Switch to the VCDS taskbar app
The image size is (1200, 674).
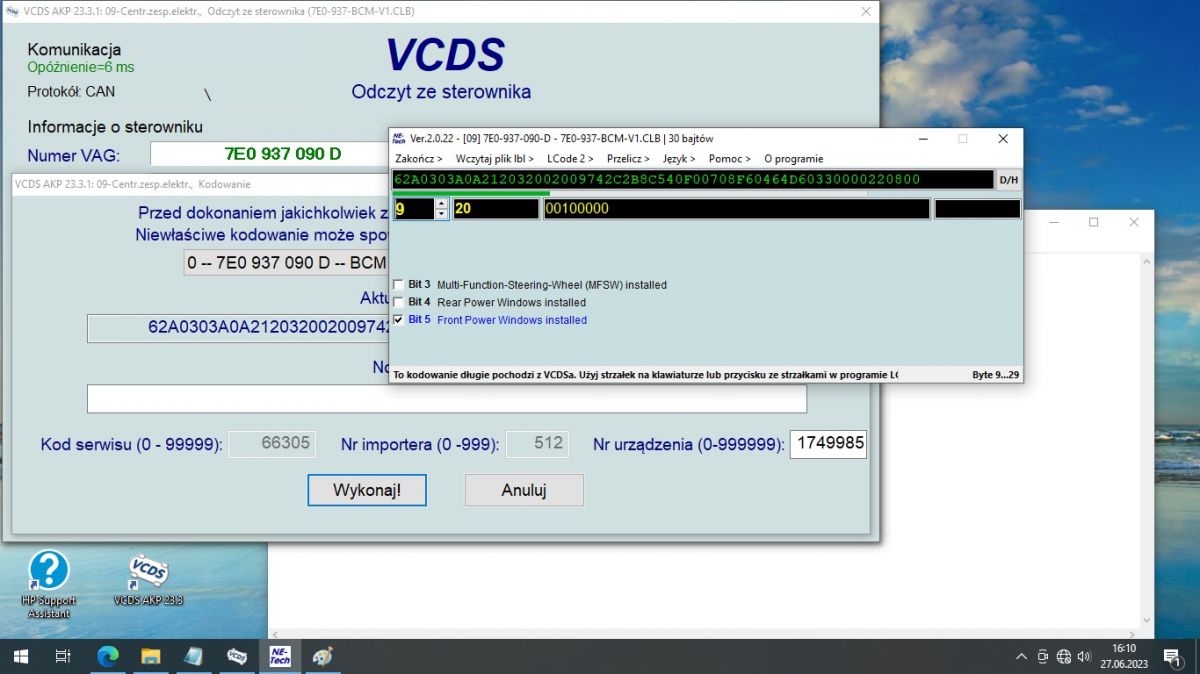click(x=237, y=656)
